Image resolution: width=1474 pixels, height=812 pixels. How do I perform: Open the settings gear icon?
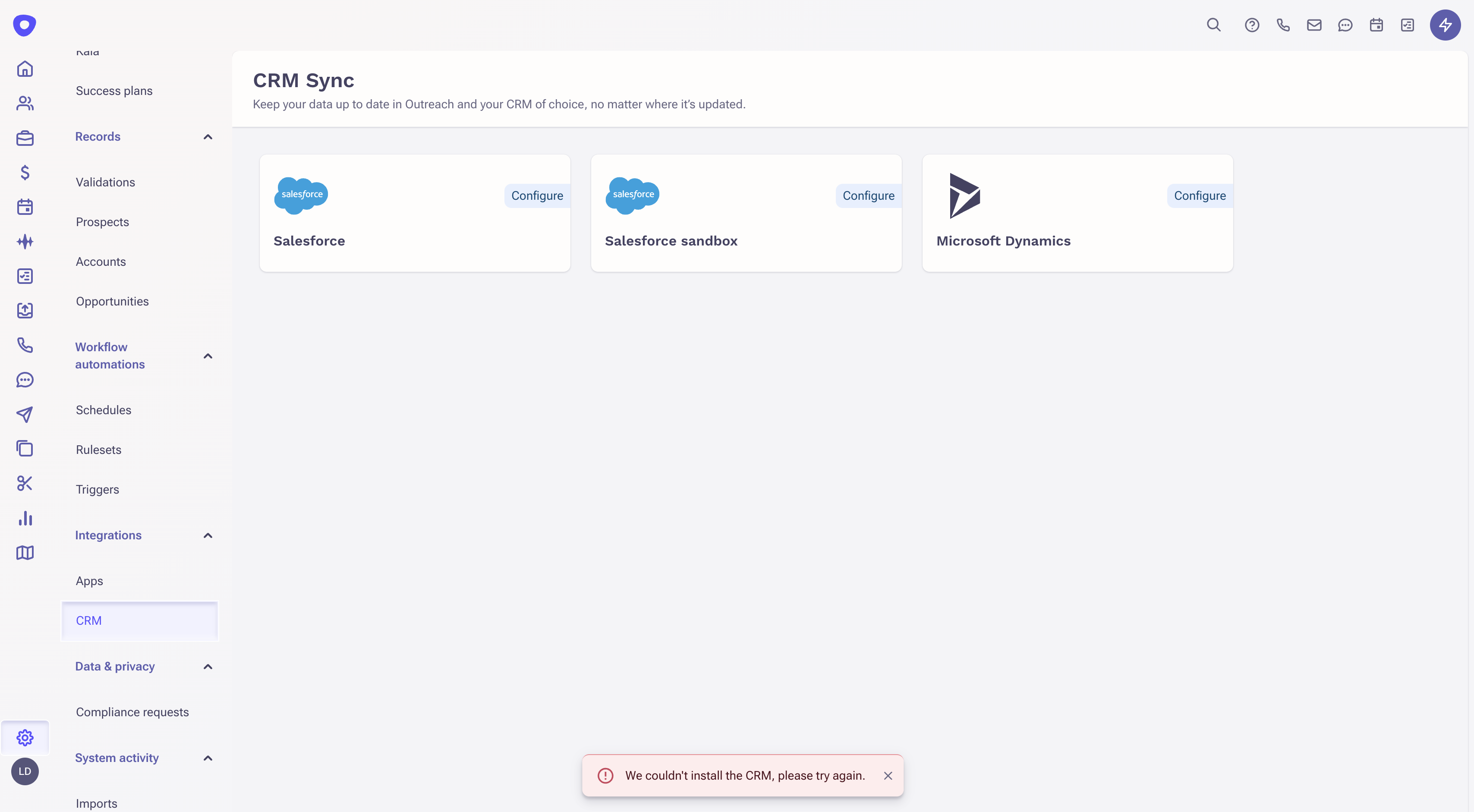click(x=25, y=738)
